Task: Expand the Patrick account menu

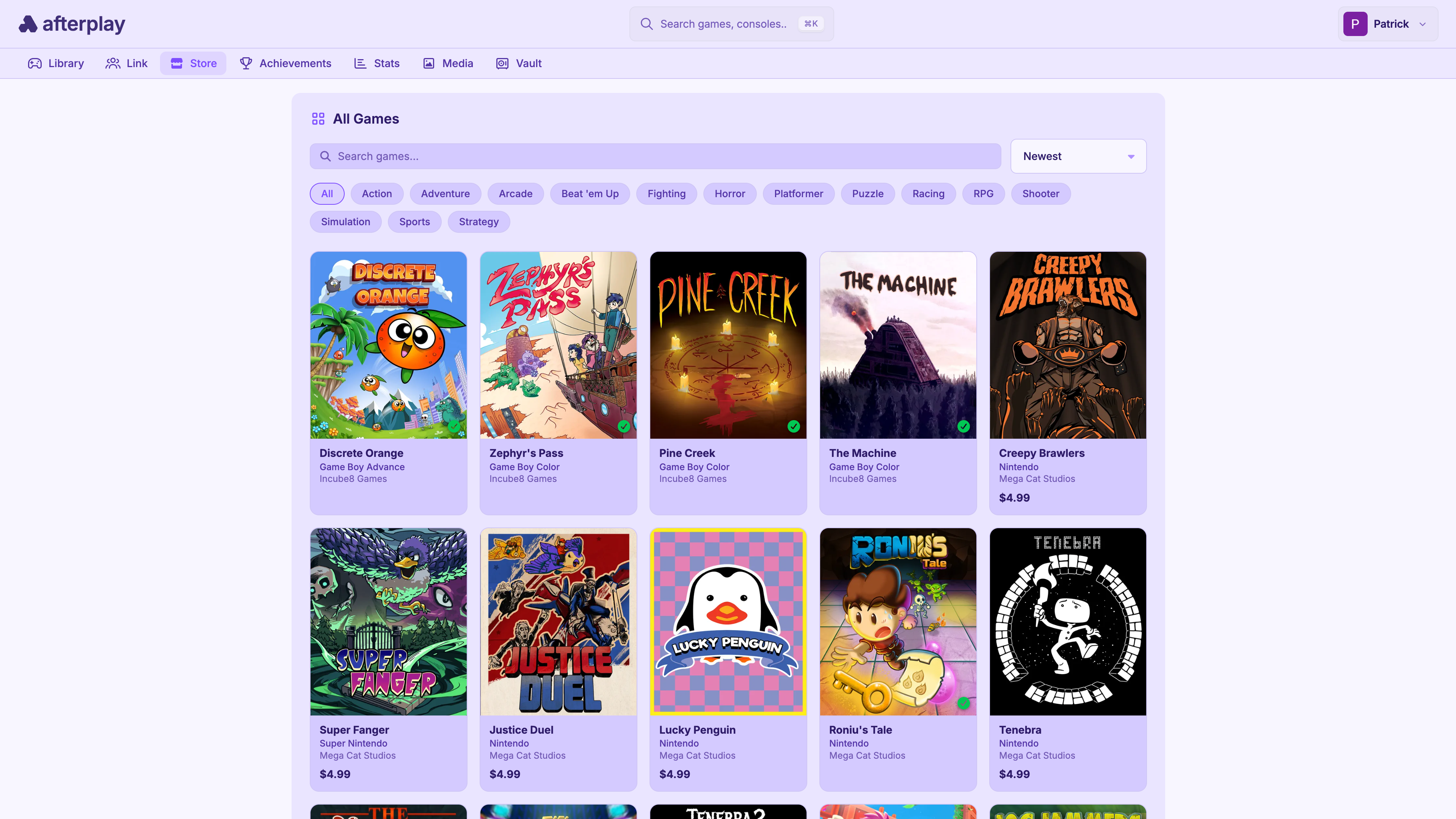Action: click(x=1388, y=24)
